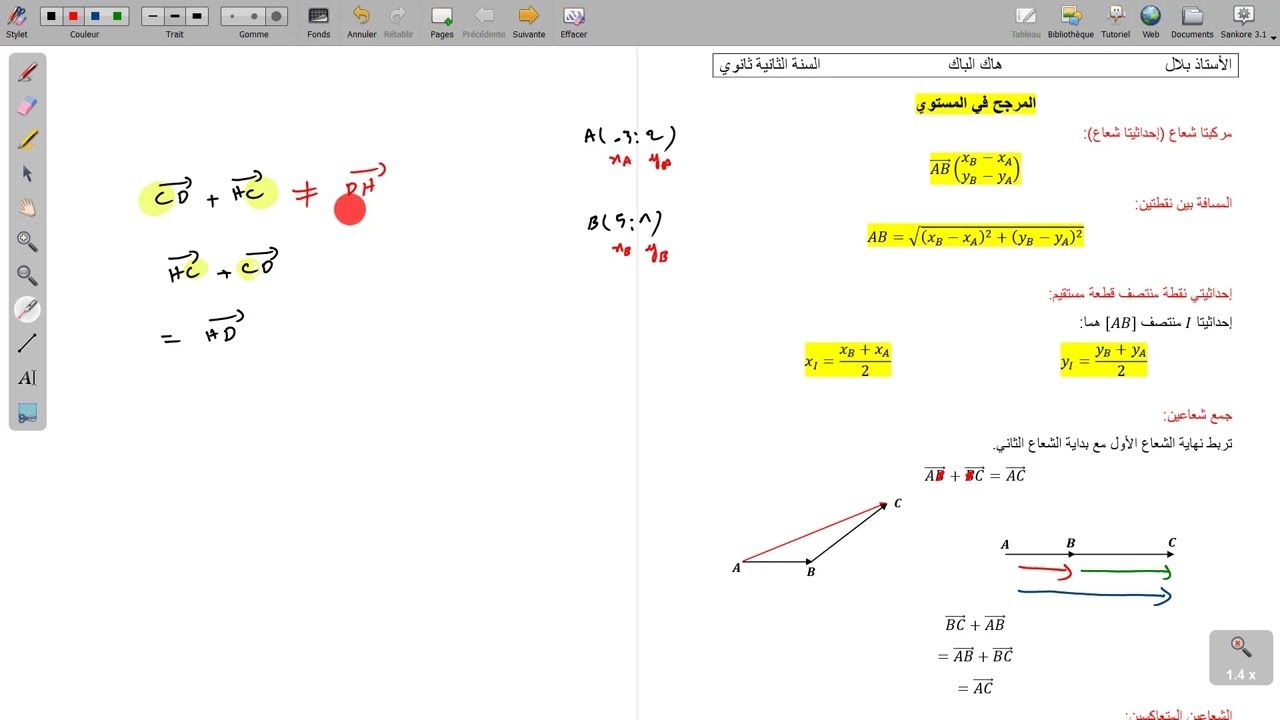This screenshot has width=1280, height=720.
Task: Choose large eraser size in Gomme
Action: tap(277, 17)
